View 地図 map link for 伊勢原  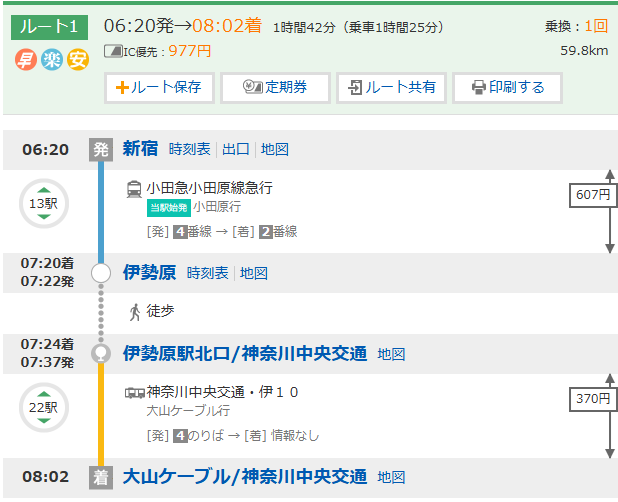tap(254, 273)
